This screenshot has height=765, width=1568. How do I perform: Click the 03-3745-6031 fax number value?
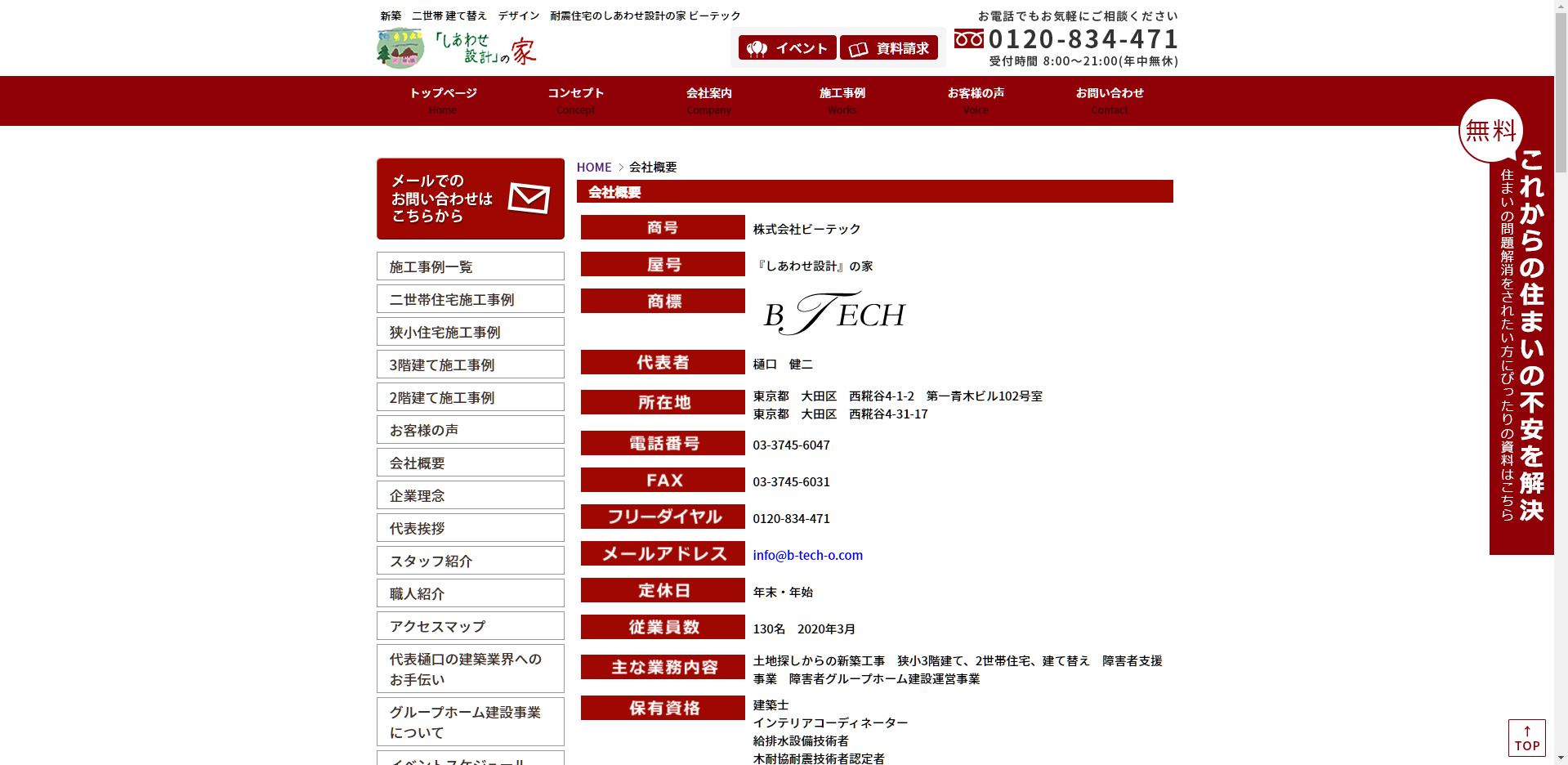(791, 481)
